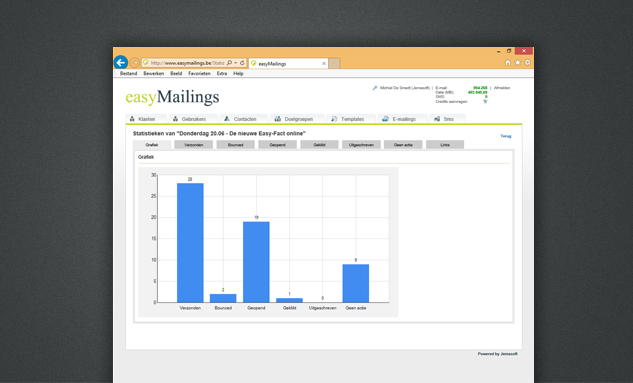Refresh the page with the reload icon
Image resolution: width=633 pixels, height=383 pixels.
coord(242,63)
